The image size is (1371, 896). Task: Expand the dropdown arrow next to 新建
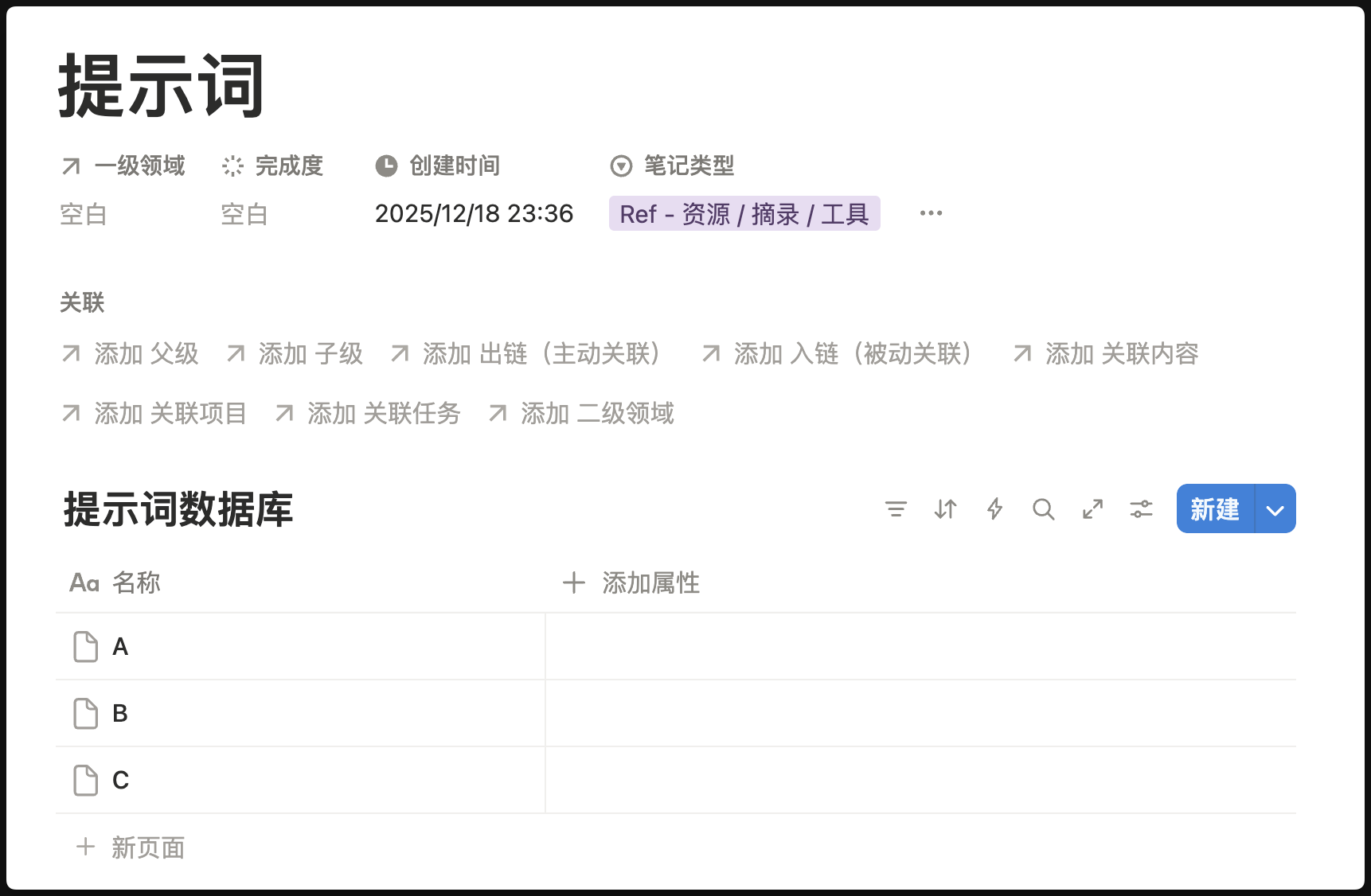1275,510
